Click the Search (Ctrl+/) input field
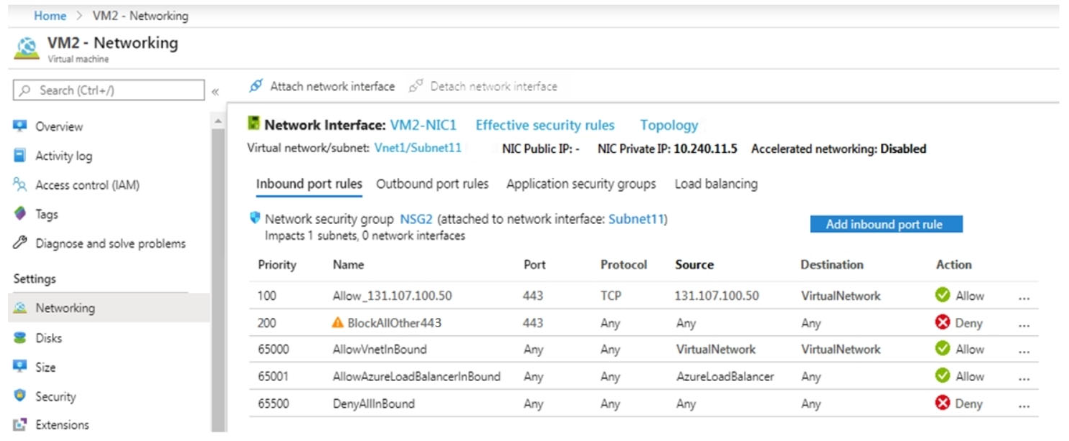 point(108,90)
